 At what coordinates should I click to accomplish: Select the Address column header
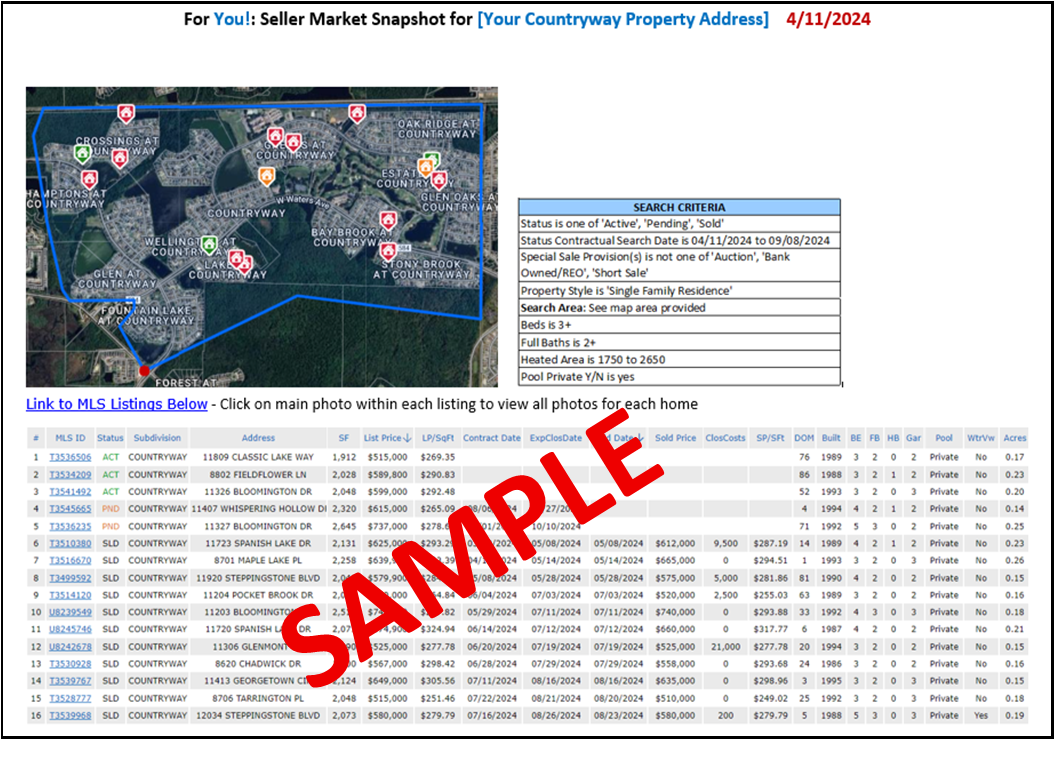(258, 438)
